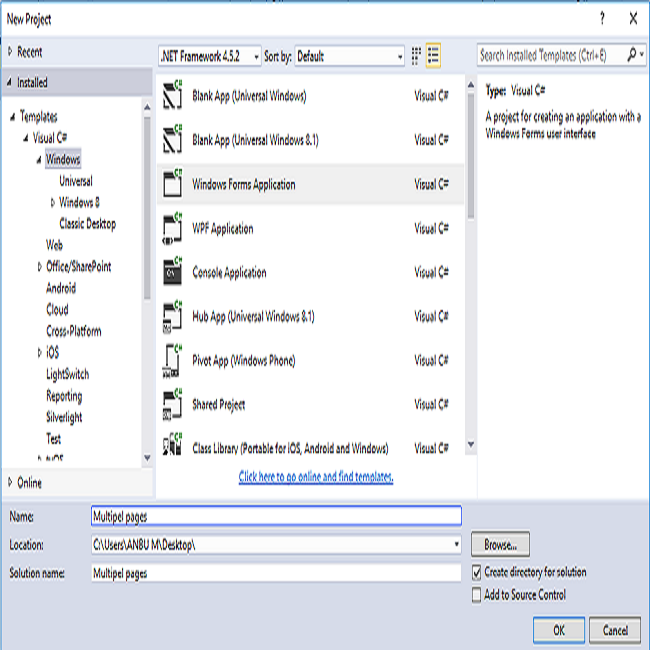Click the Shared Project template icon
The height and width of the screenshot is (650, 650).
tap(171, 405)
